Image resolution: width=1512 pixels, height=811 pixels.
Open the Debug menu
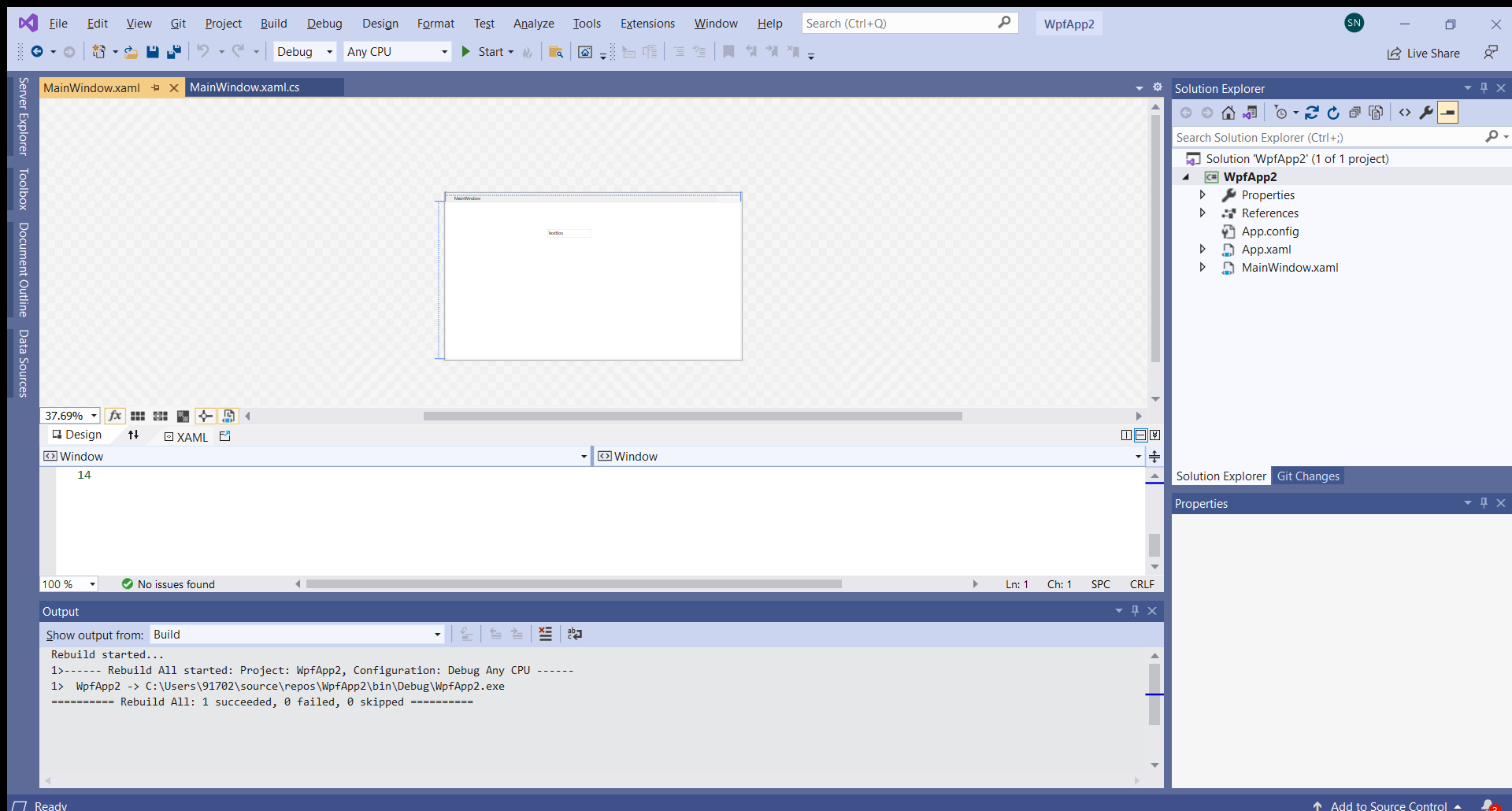click(x=324, y=23)
